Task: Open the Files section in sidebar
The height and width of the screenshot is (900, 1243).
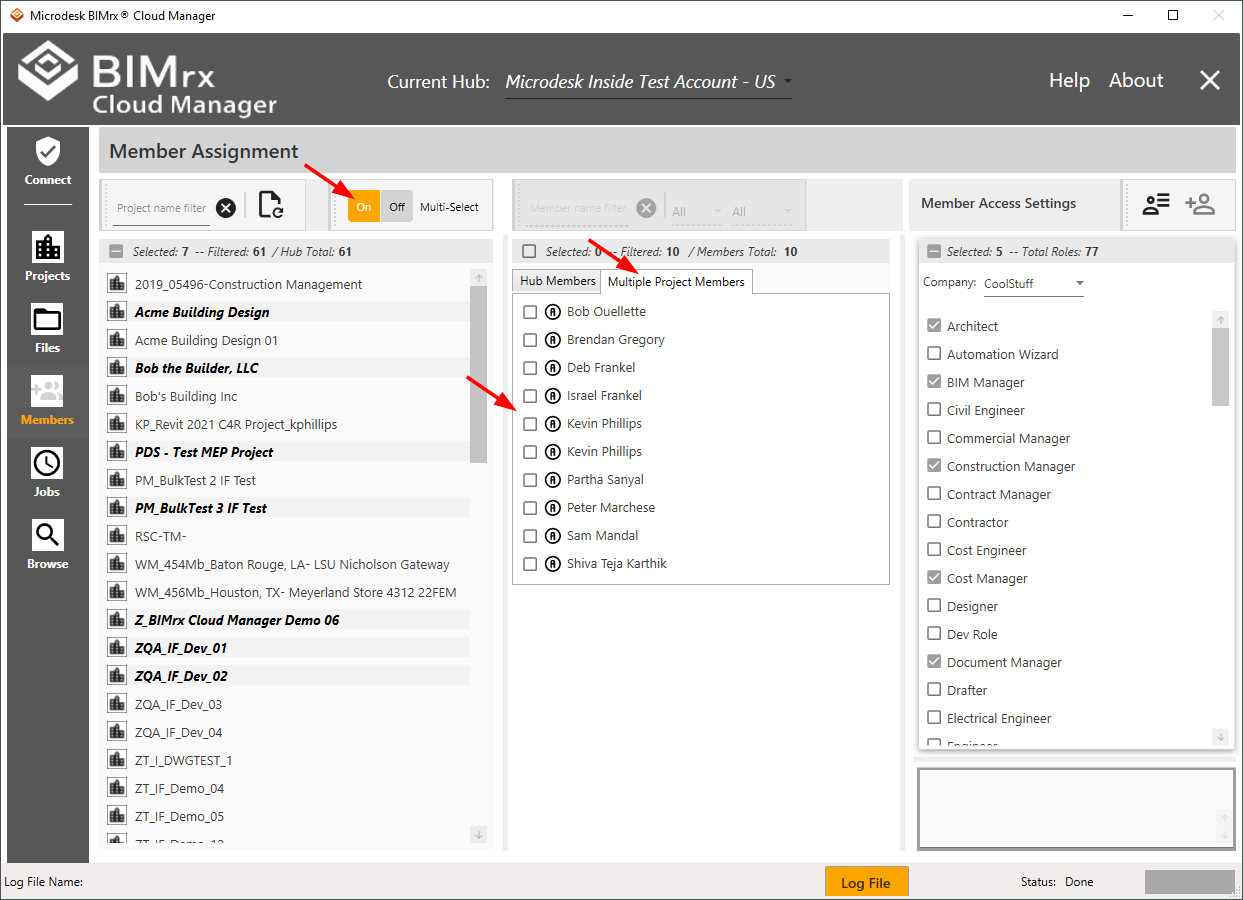Action: pos(48,329)
